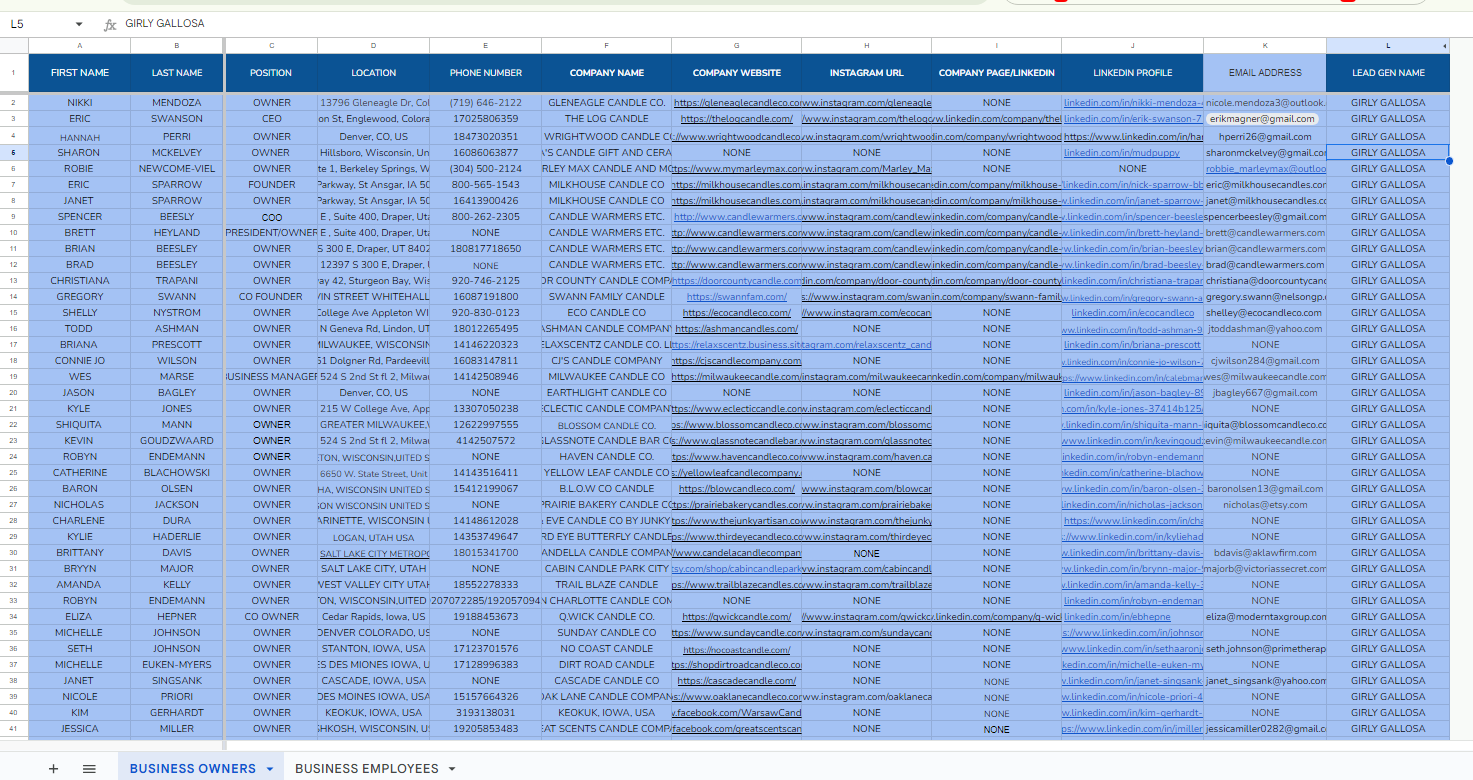The width and height of the screenshot is (1473, 780).
Task: Select the row 1 number header
Action: (x=14, y=73)
